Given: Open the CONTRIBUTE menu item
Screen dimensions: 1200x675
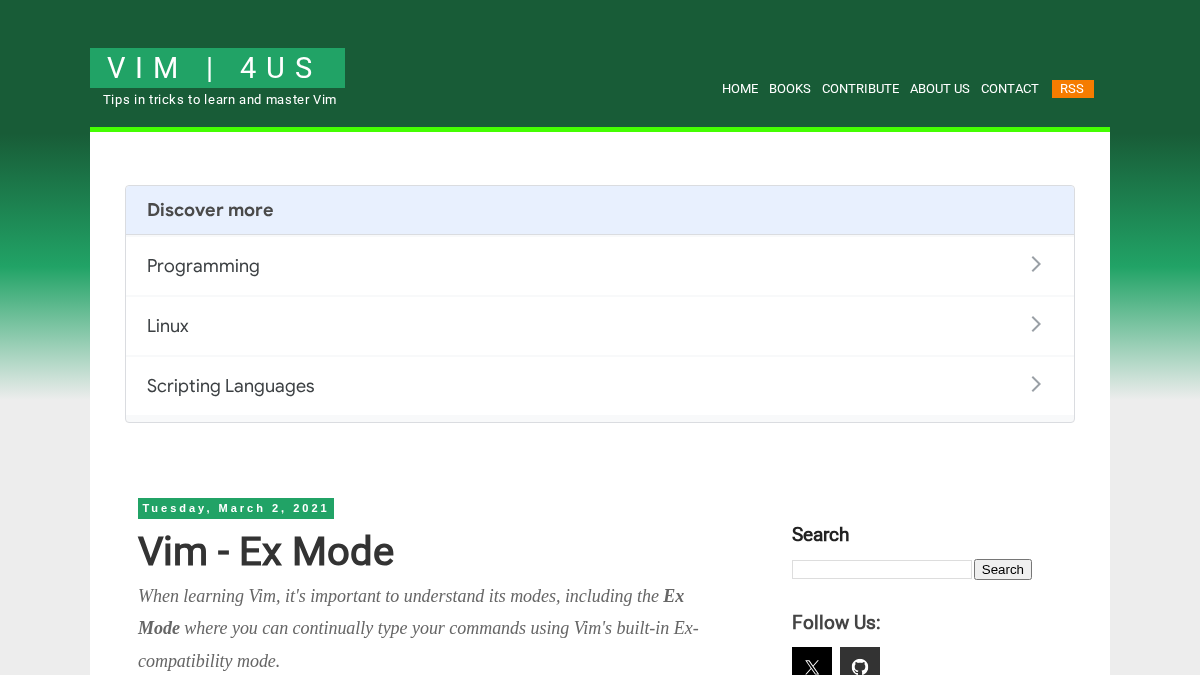Looking at the screenshot, I should (860, 89).
